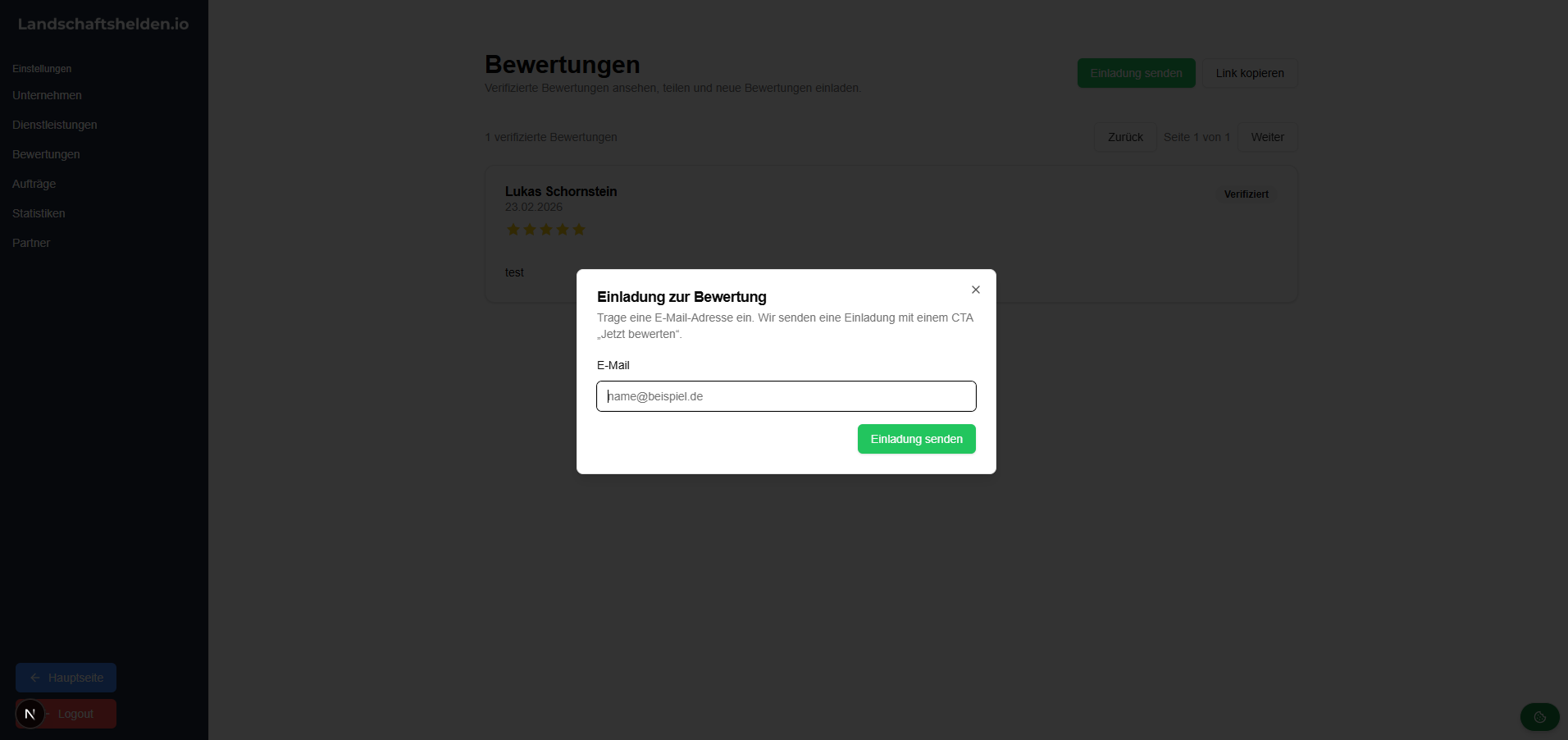
Task: Click the five-star rating icons
Action: [x=546, y=230]
